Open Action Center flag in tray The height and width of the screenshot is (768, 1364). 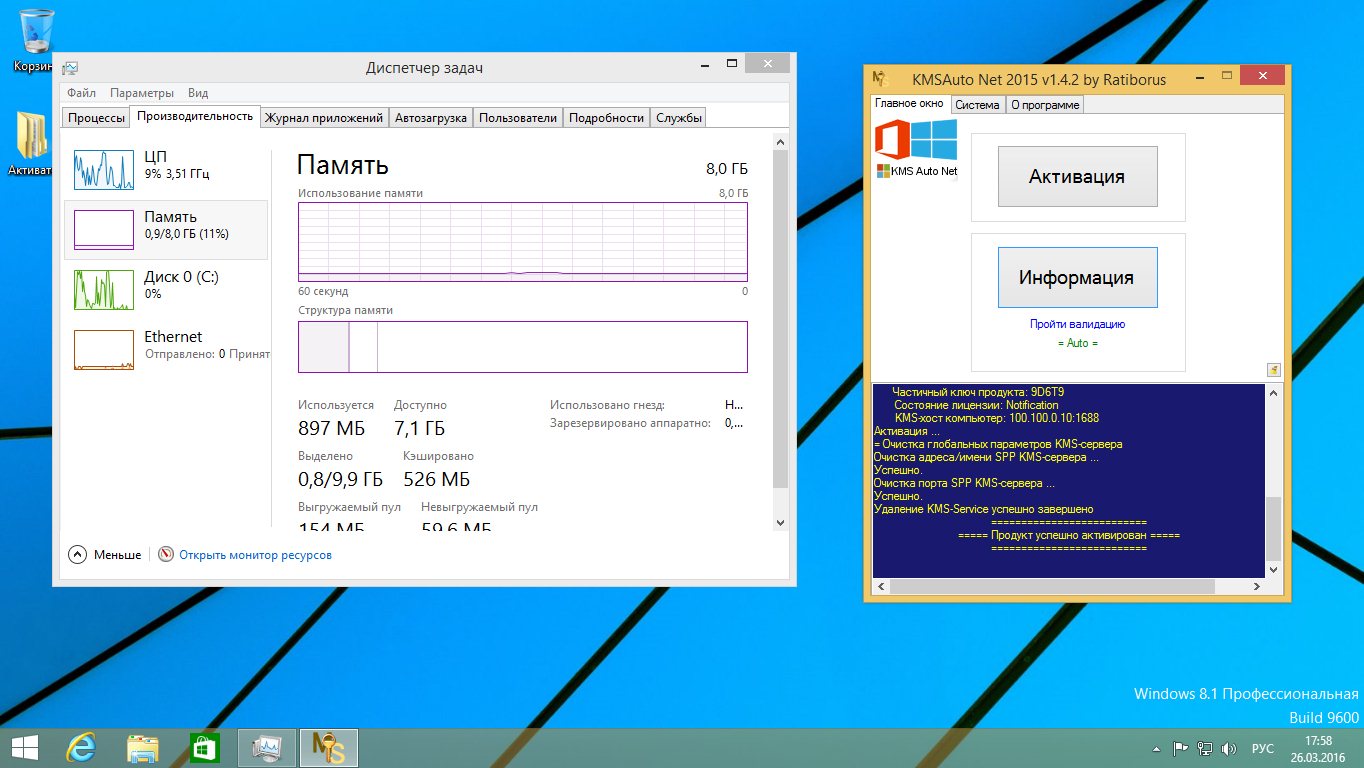click(x=1180, y=748)
